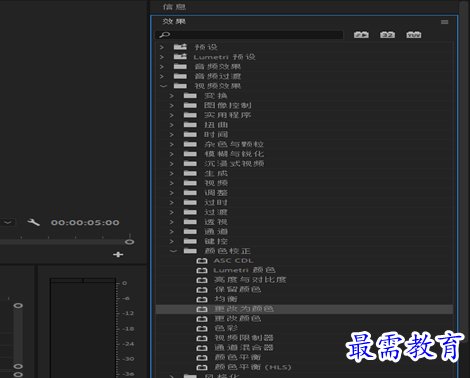Expand the 扭曲 folder arrow
470x378 pixels.
tap(171, 125)
